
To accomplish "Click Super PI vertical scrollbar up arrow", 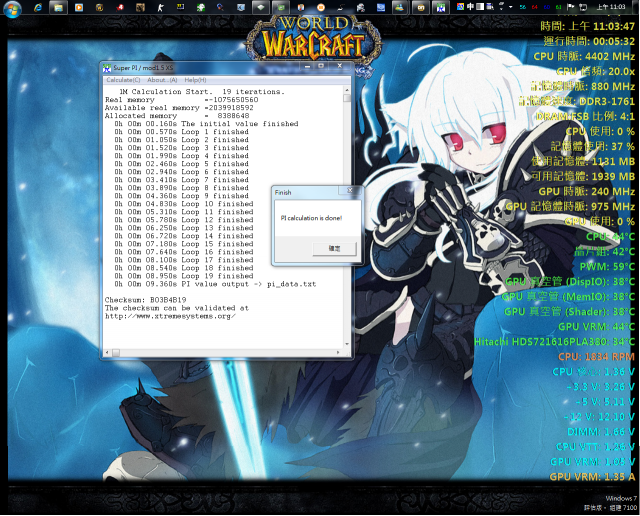I will tap(347, 89).
